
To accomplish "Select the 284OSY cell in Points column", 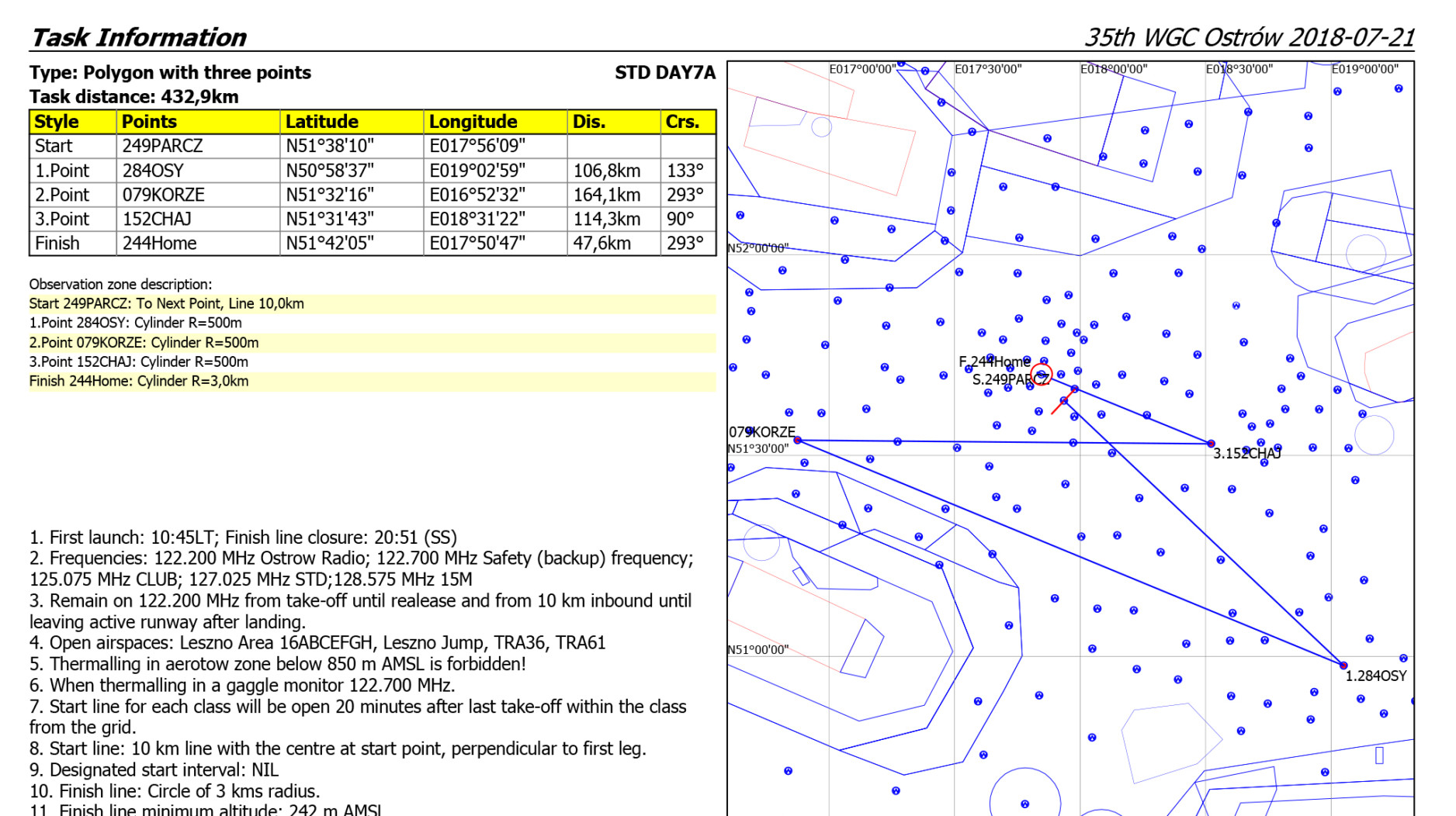I will (153, 171).
